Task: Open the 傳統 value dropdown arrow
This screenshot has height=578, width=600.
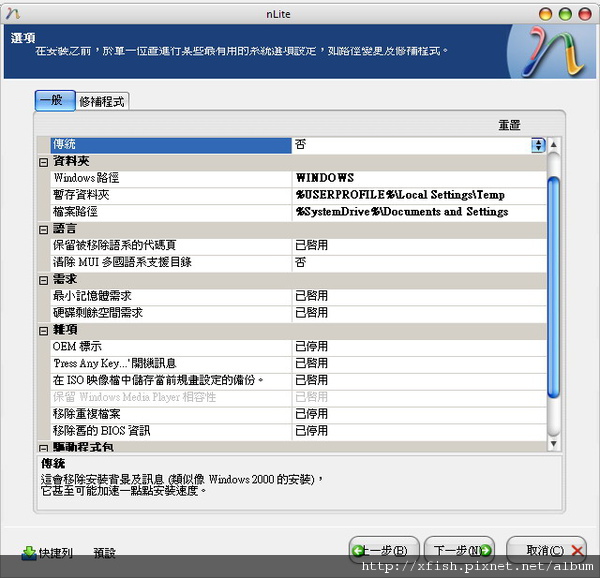Action: coord(538,145)
